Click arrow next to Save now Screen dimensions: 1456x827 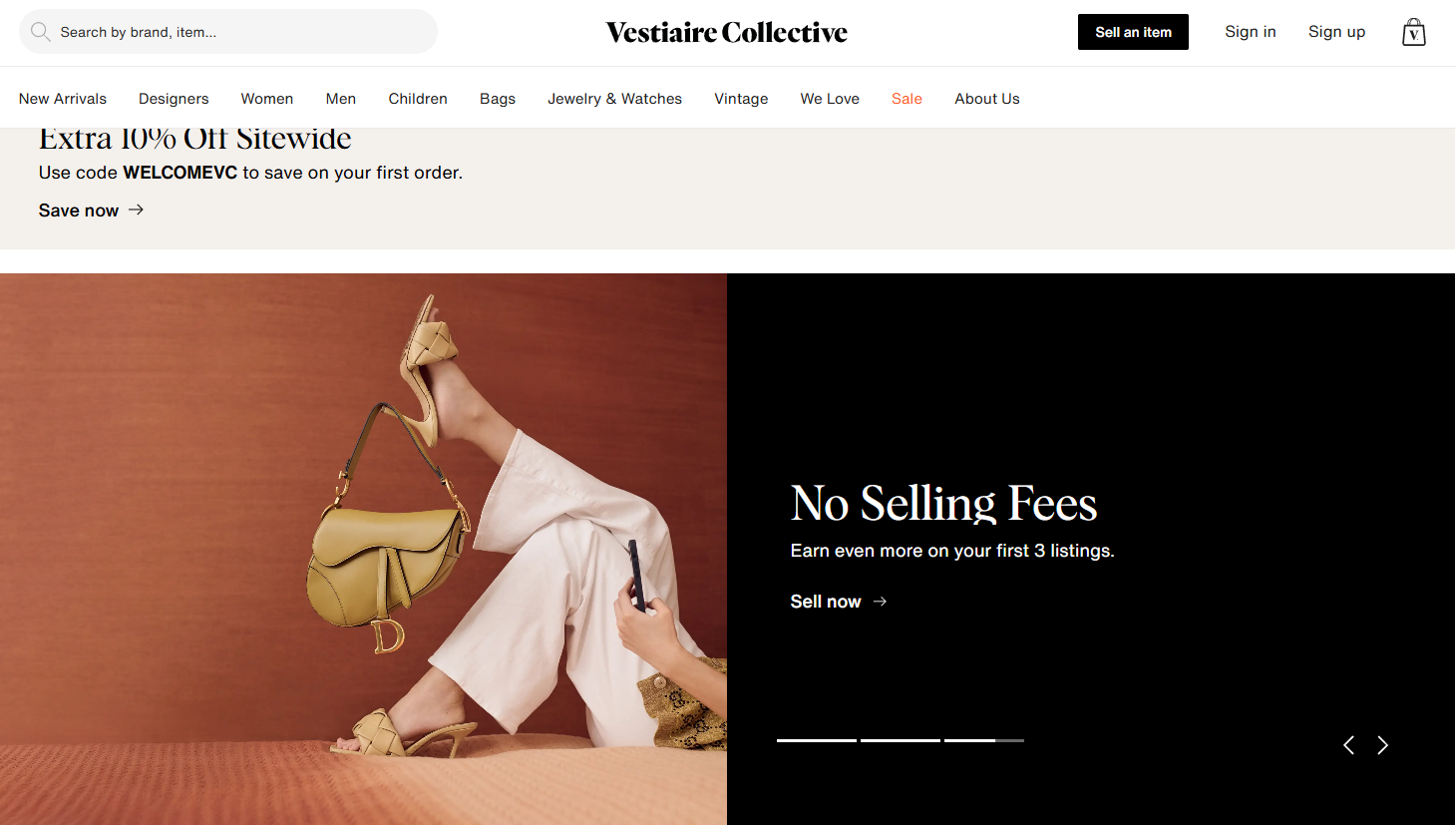137,209
